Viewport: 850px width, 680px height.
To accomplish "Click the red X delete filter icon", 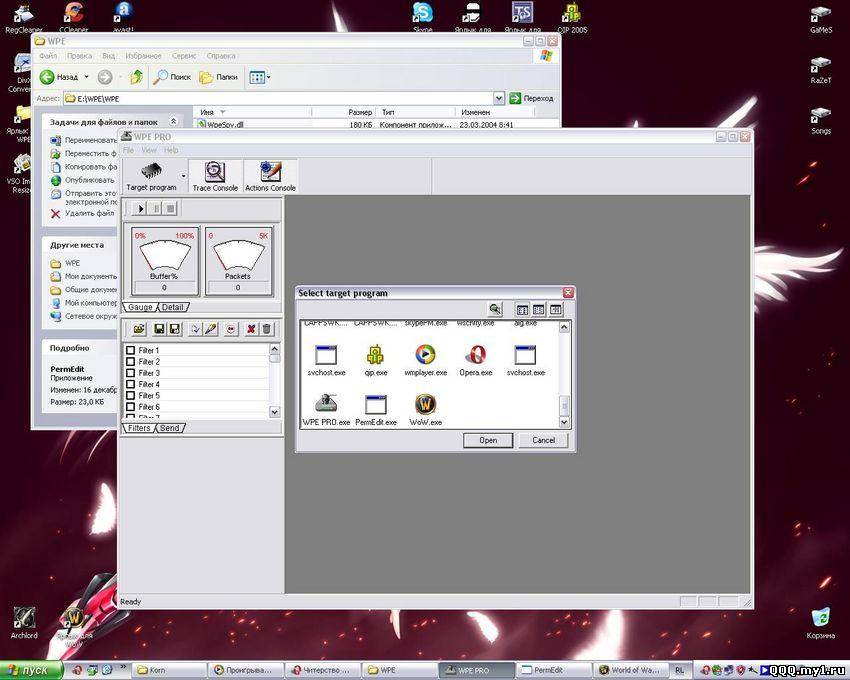I will click(251, 329).
